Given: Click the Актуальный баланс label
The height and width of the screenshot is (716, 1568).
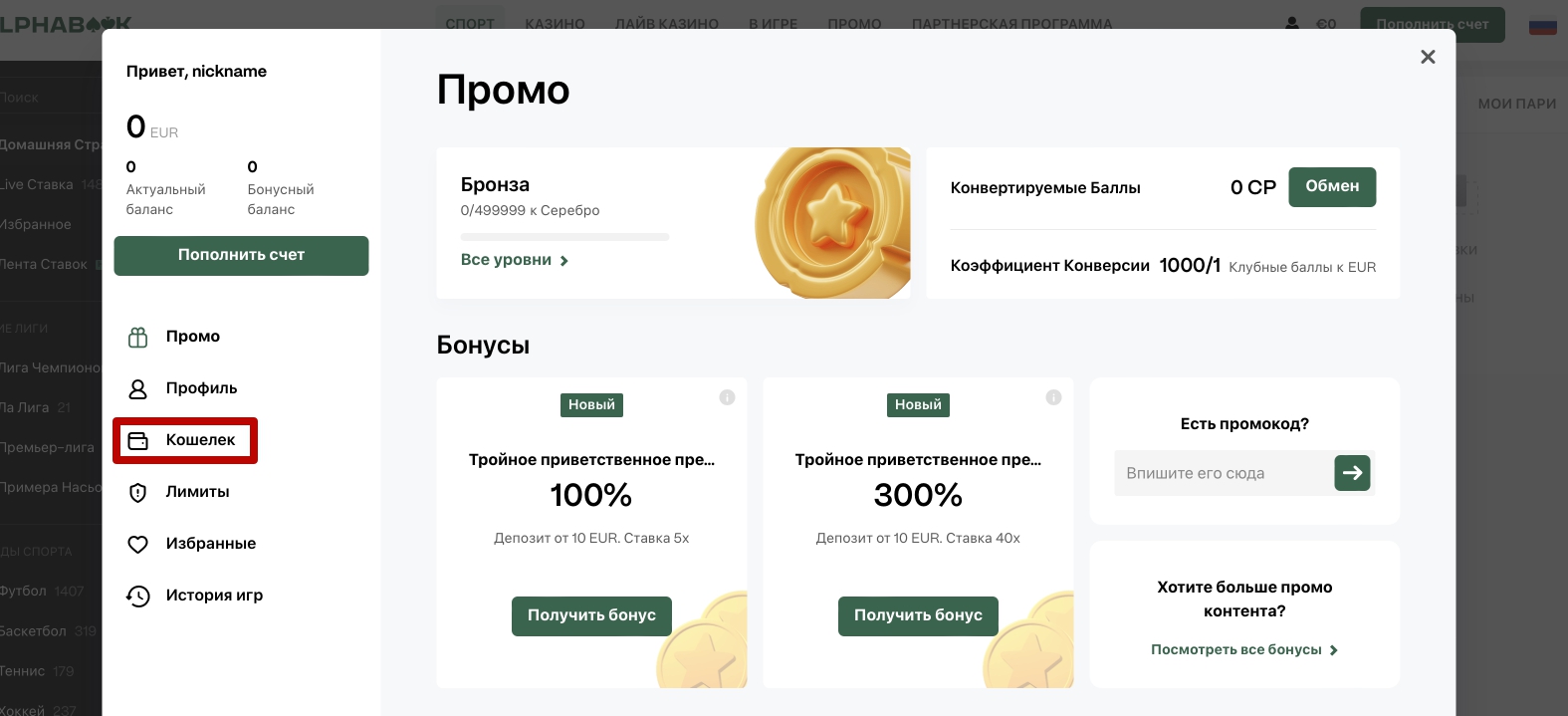Looking at the screenshot, I should [165, 199].
